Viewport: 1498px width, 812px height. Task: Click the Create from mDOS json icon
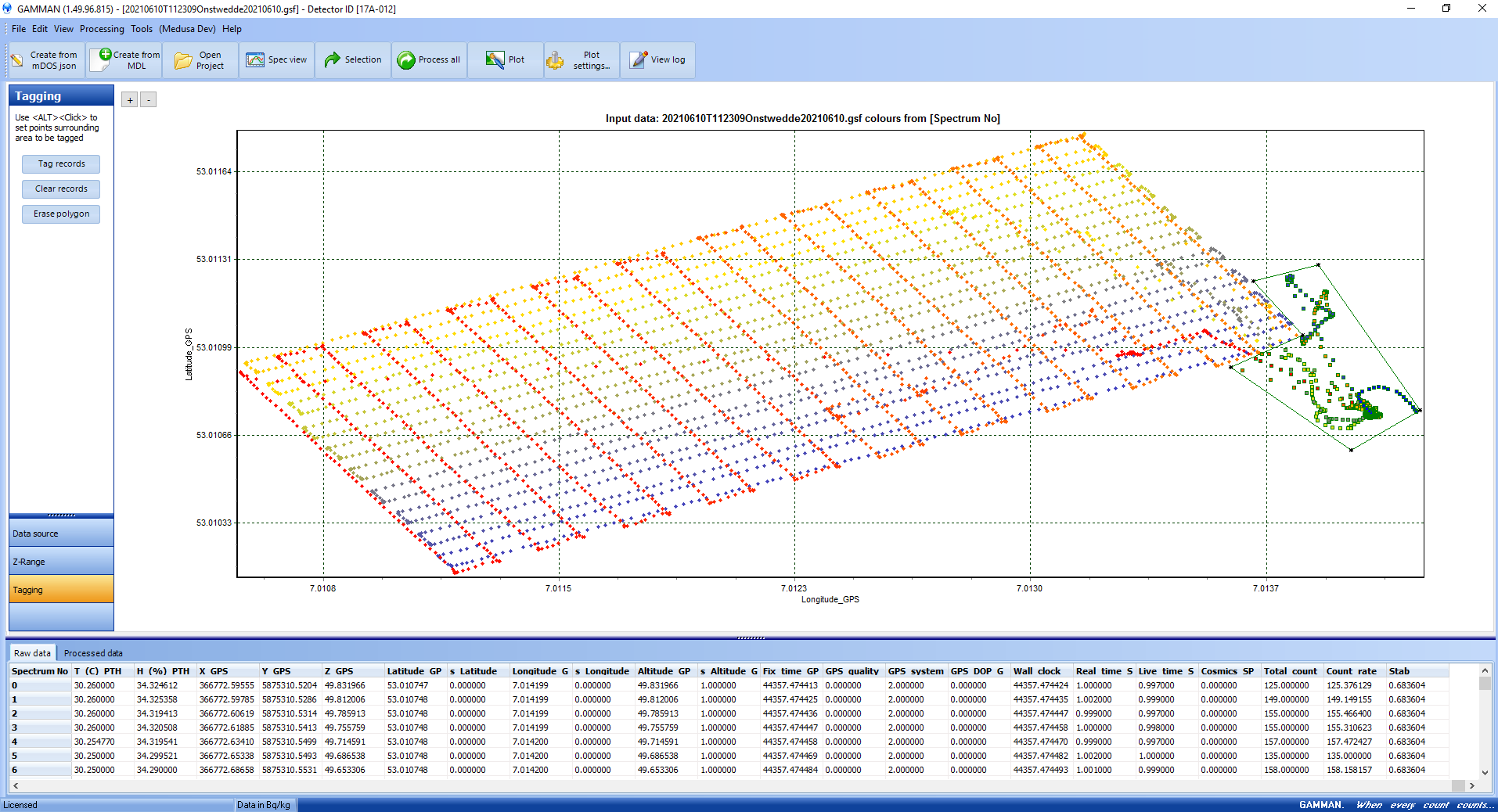click(17, 60)
